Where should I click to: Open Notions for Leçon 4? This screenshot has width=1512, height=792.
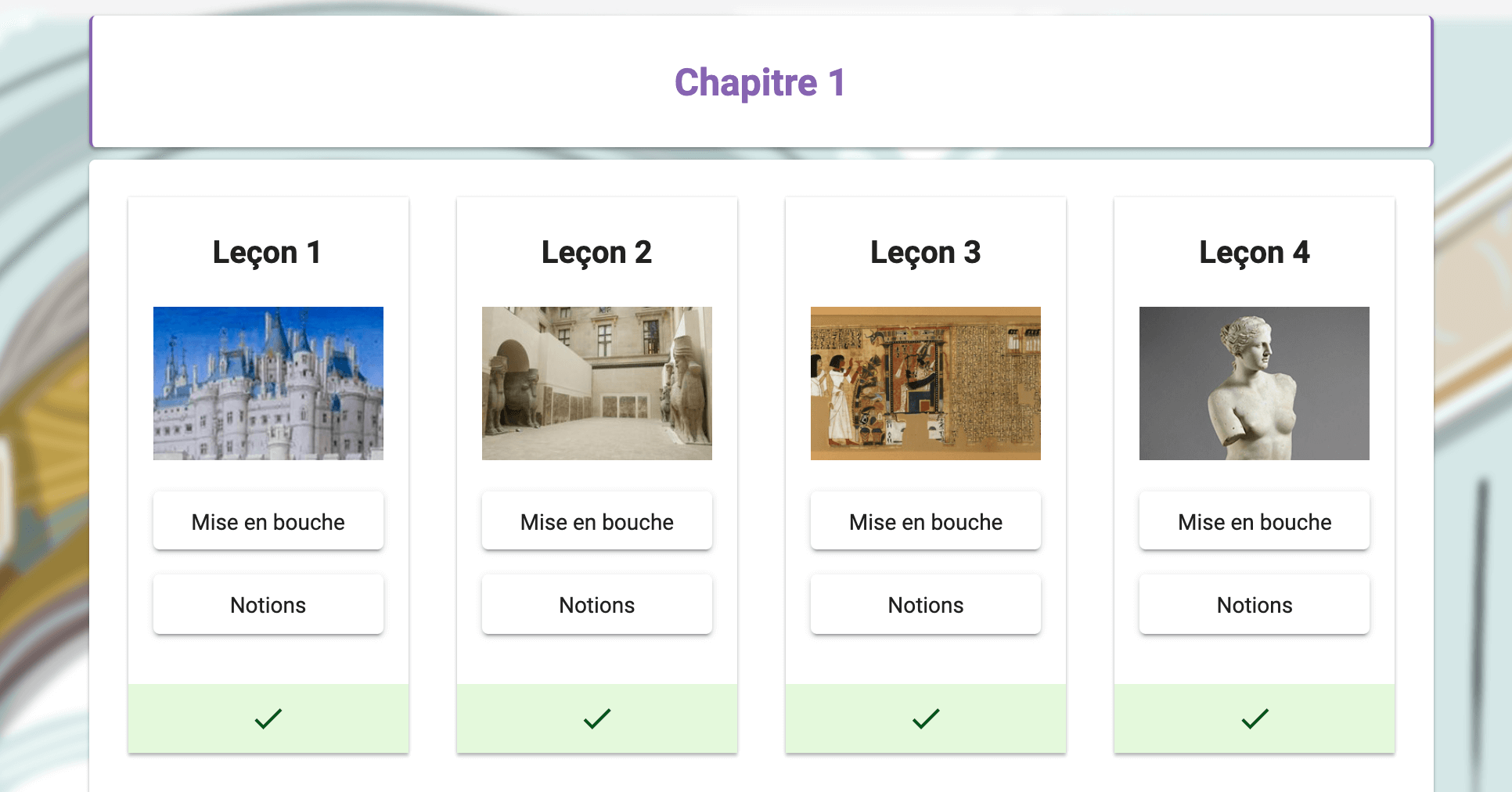click(x=1254, y=604)
